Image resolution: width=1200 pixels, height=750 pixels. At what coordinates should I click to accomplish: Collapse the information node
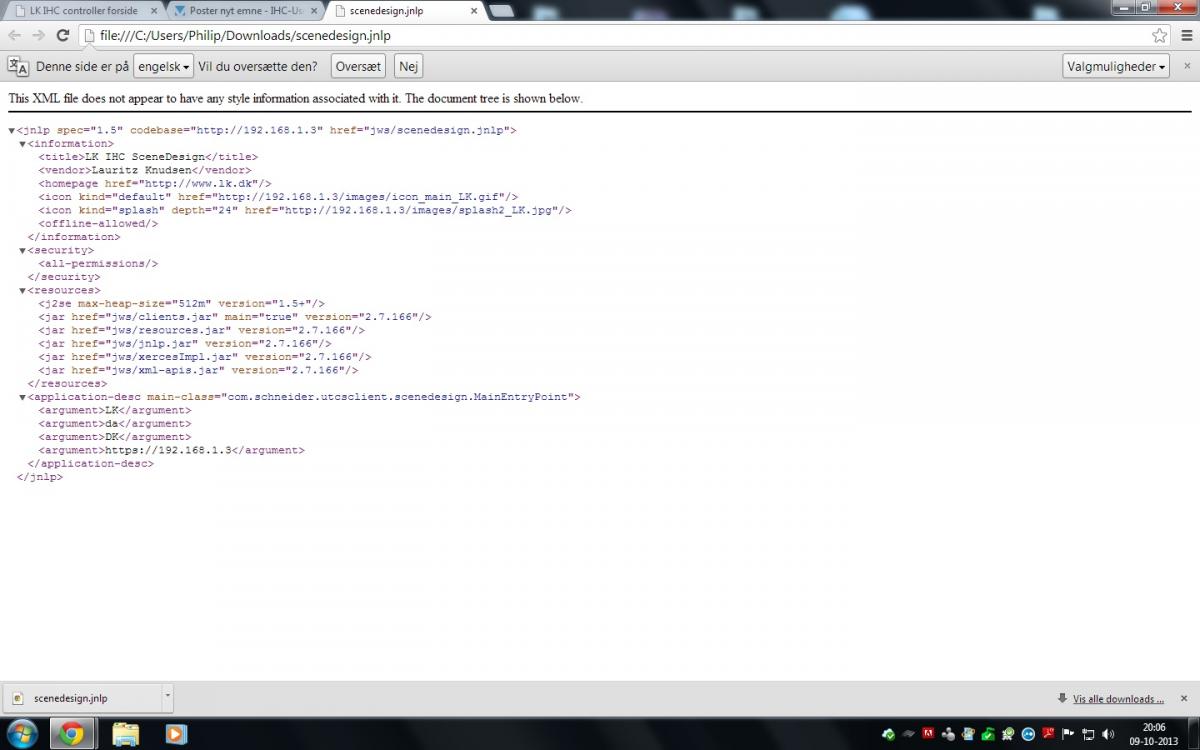[22, 144]
